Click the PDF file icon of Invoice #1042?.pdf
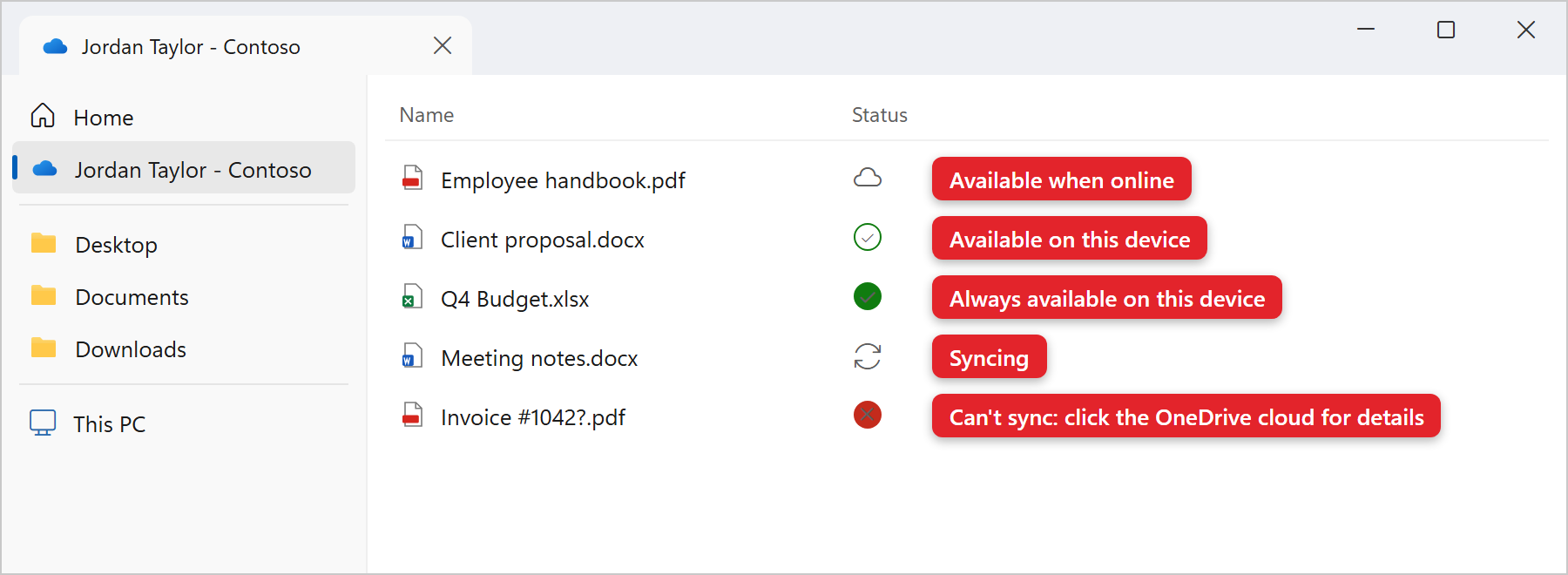1568x575 pixels. click(412, 415)
